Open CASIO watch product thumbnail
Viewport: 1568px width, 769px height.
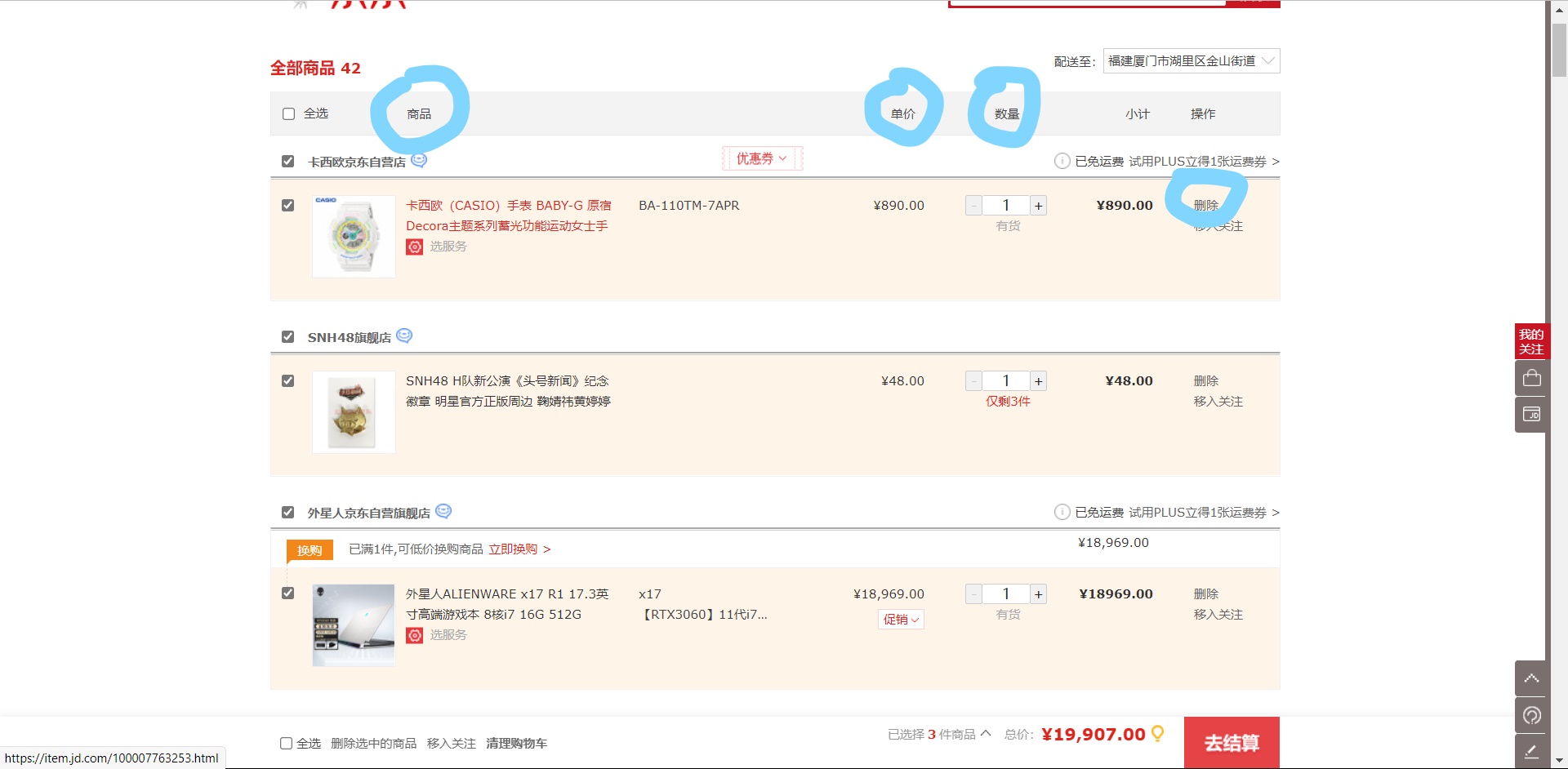point(354,237)
